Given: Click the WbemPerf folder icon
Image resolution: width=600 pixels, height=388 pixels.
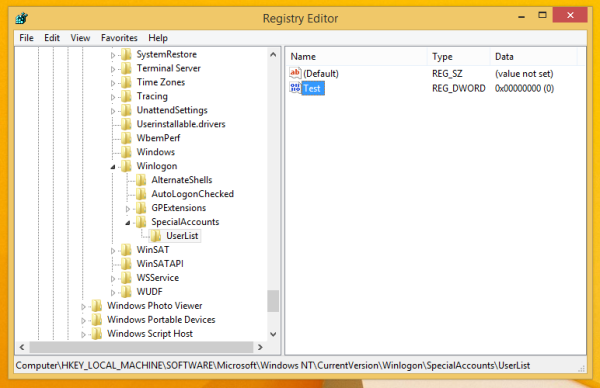Looking at the screenshot, I should pos(126,139).
